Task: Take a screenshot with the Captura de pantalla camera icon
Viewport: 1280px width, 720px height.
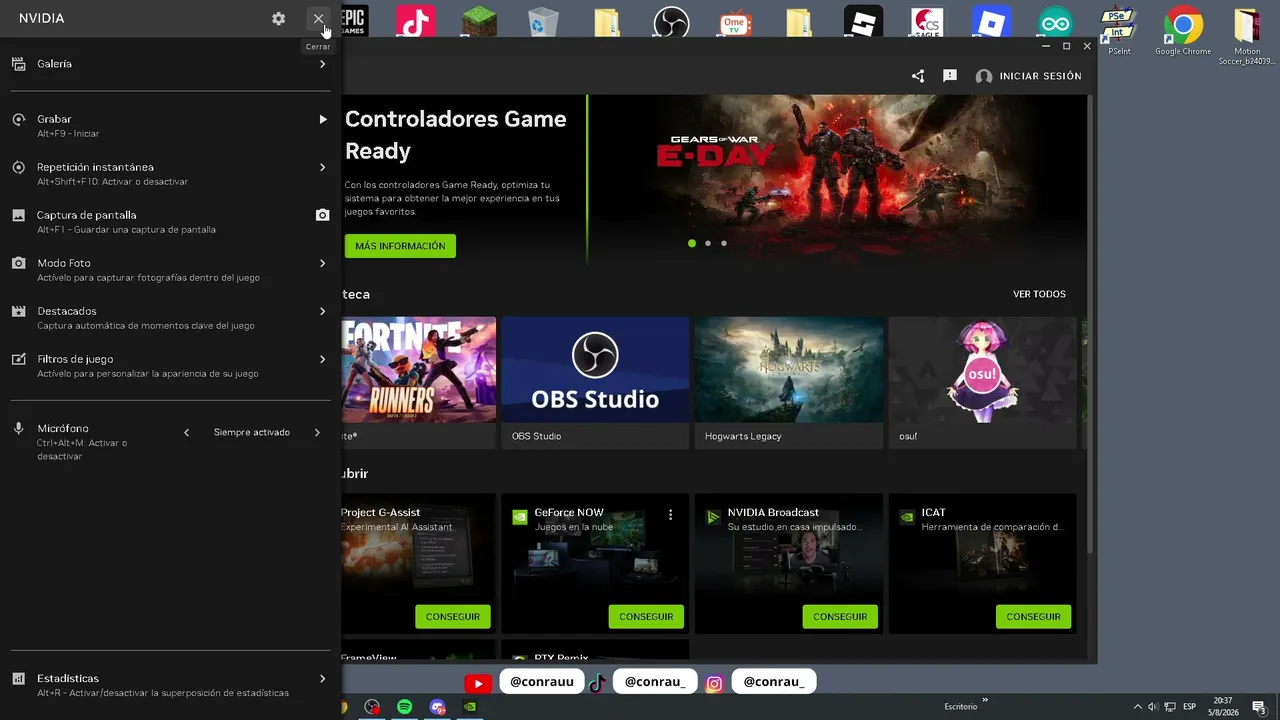Action: (322, 215)
